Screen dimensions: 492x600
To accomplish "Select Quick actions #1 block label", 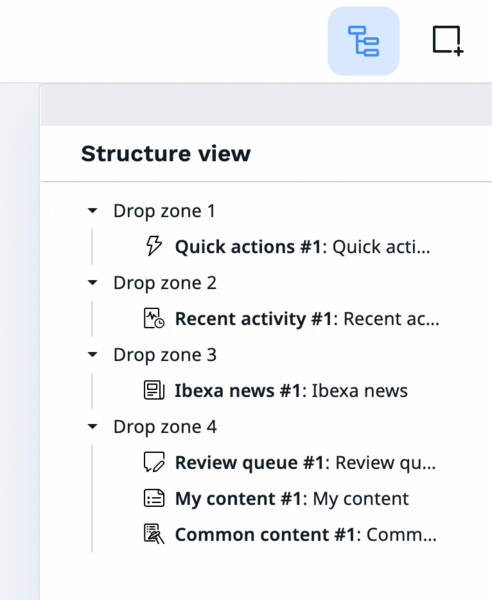I will [303, 247].
